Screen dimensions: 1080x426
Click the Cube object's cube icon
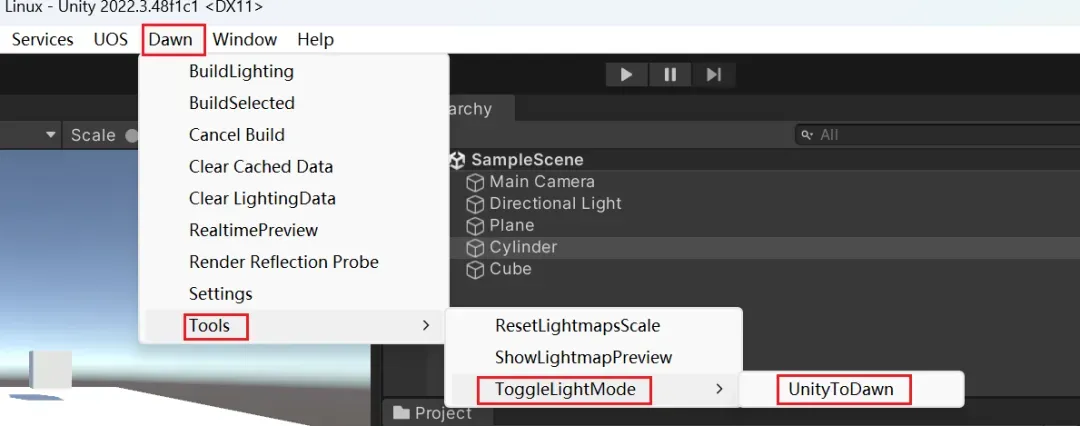[475, 270]
